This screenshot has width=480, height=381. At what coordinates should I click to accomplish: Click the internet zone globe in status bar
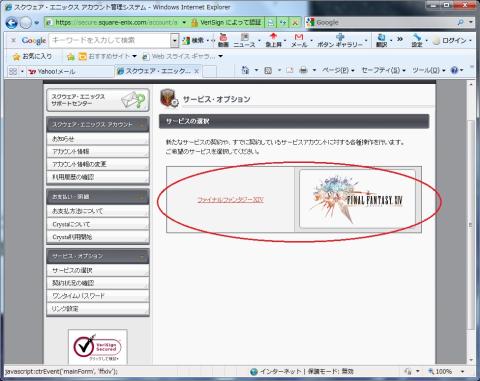click(254, 371)
